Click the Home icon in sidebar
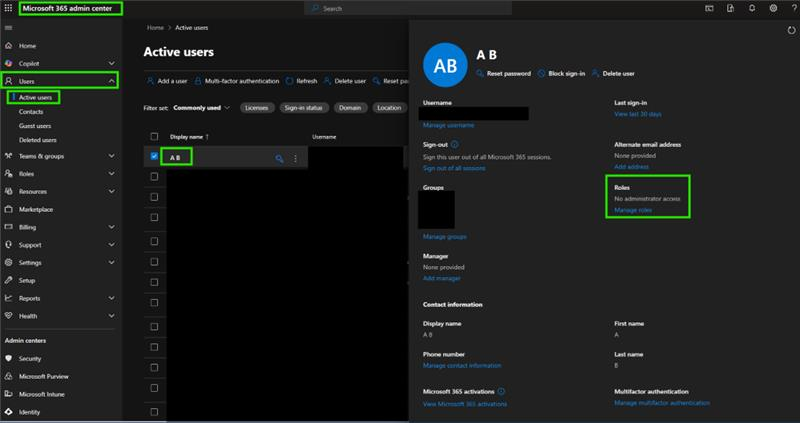 pos(8,46)
